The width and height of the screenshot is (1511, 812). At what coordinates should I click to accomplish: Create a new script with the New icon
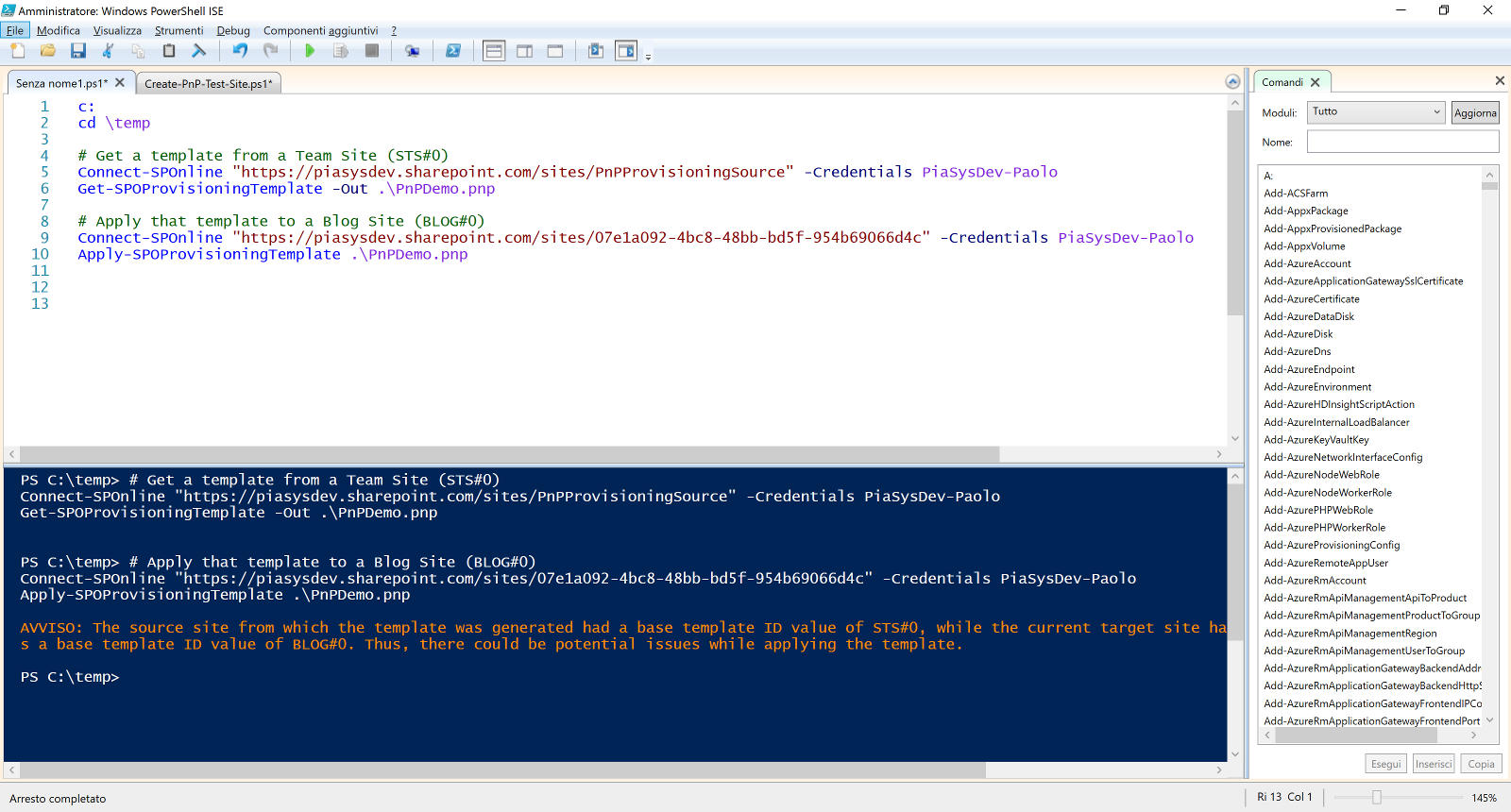pos(18,51)
